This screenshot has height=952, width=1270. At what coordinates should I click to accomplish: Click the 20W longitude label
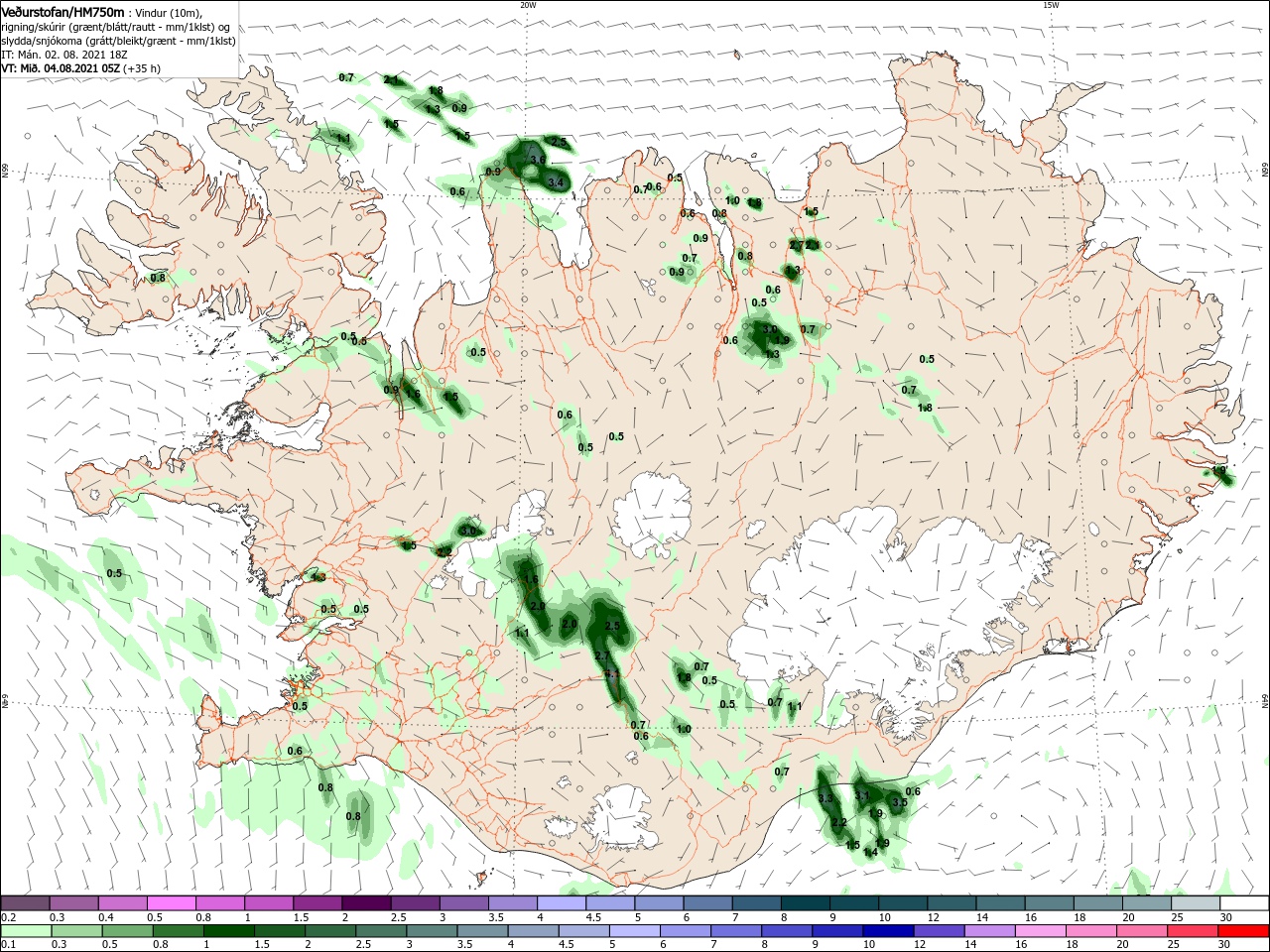tap(528, 5)
